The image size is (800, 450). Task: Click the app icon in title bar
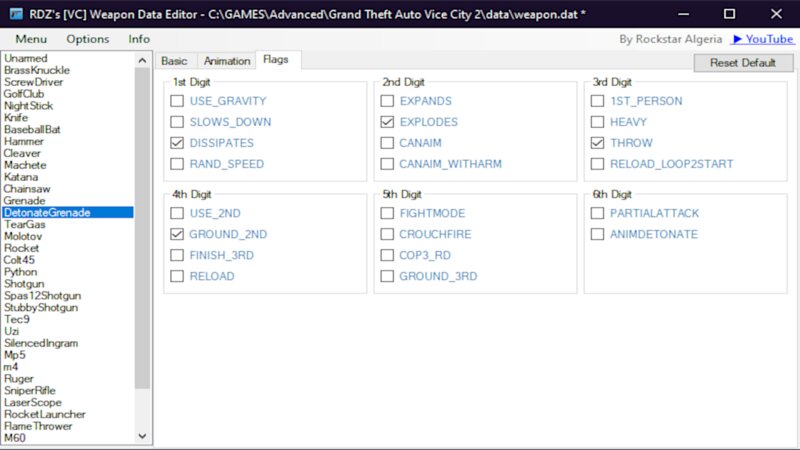click(x=14, y=14)
